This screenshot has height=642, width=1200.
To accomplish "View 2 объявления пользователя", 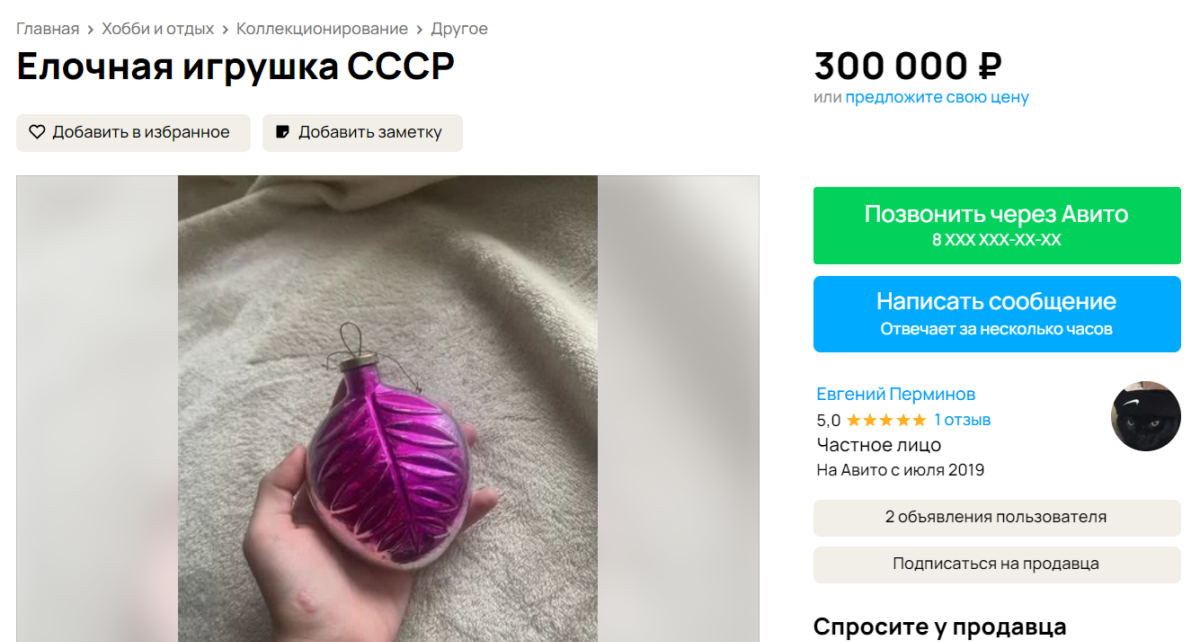I will click(996, 517).
